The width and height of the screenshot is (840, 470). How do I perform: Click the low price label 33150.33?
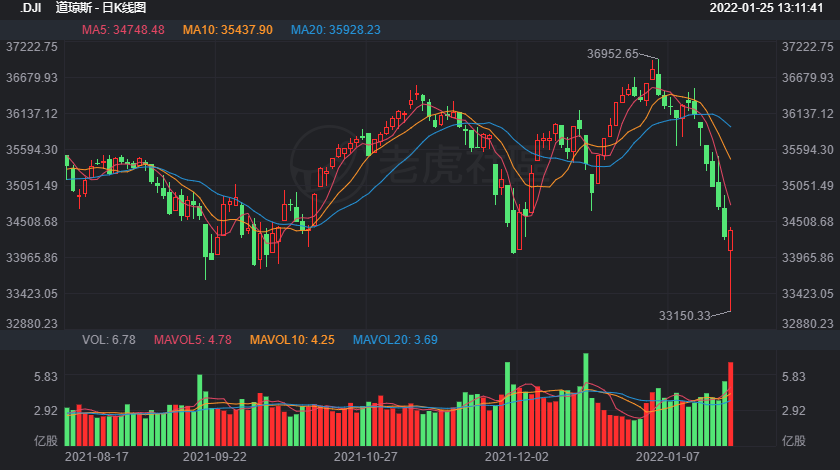684,316
